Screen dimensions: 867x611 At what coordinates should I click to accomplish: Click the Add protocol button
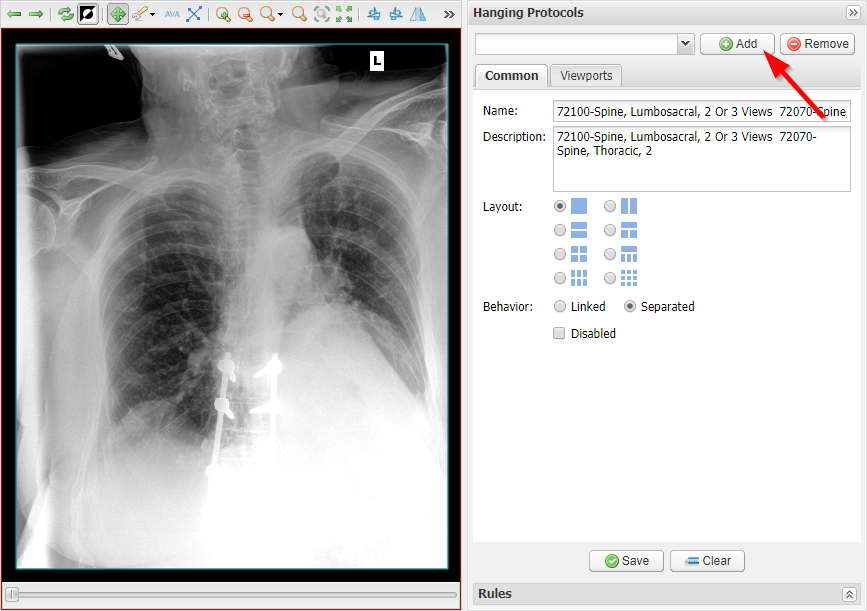pos(737,44)
